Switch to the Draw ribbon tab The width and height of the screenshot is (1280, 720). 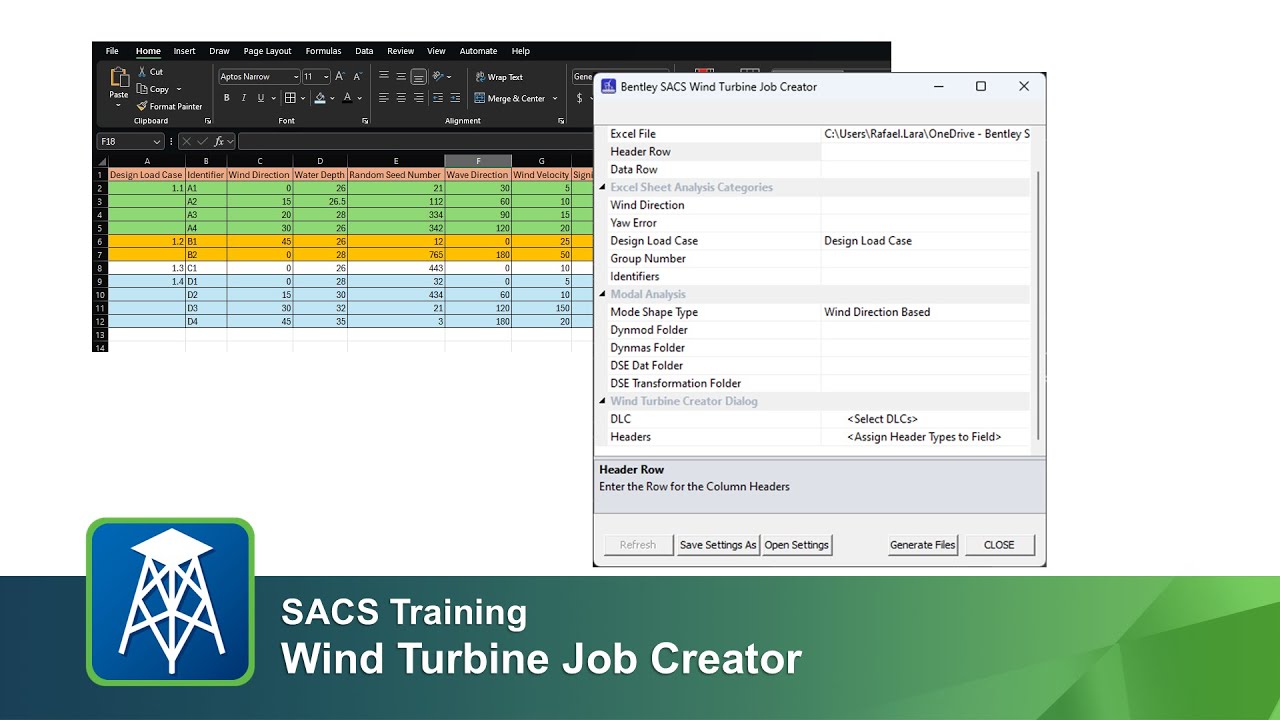pos(219,51)
